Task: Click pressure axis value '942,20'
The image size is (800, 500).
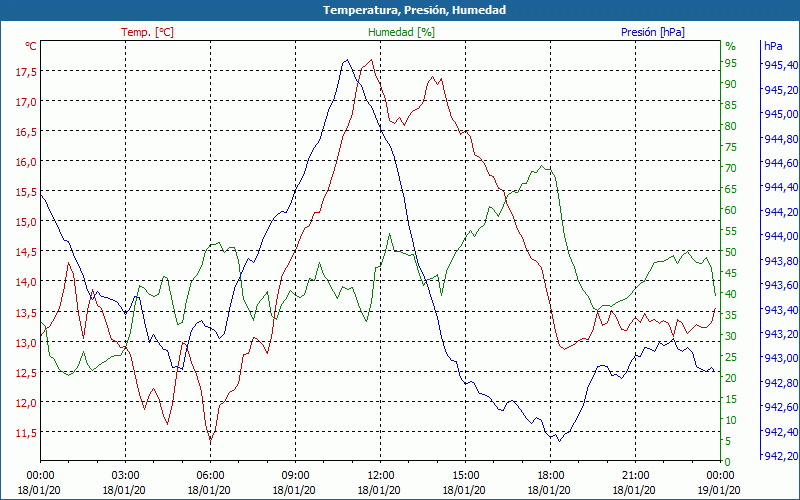Action: [781, 456]
